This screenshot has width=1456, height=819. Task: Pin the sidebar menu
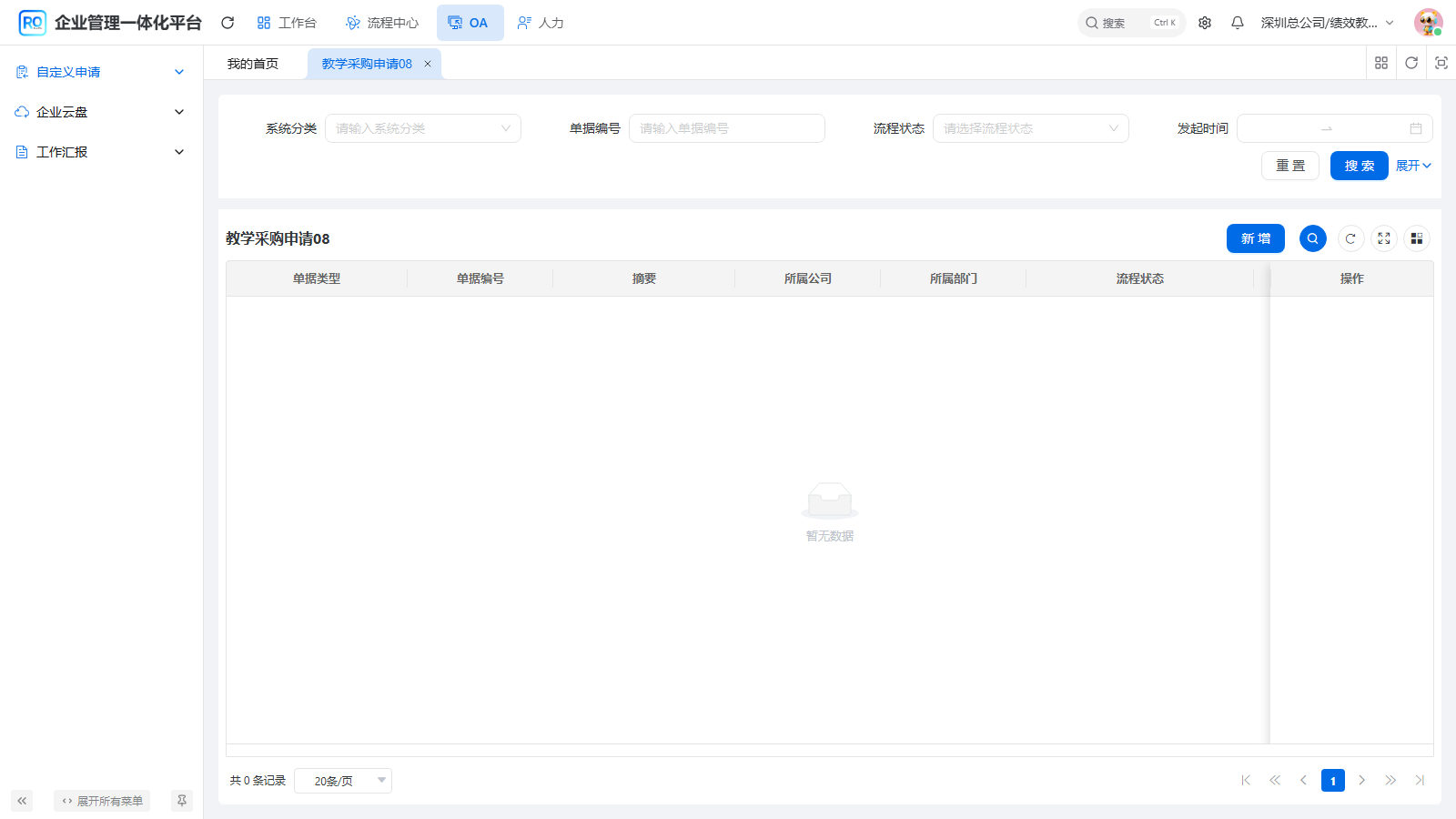point(182,801)
